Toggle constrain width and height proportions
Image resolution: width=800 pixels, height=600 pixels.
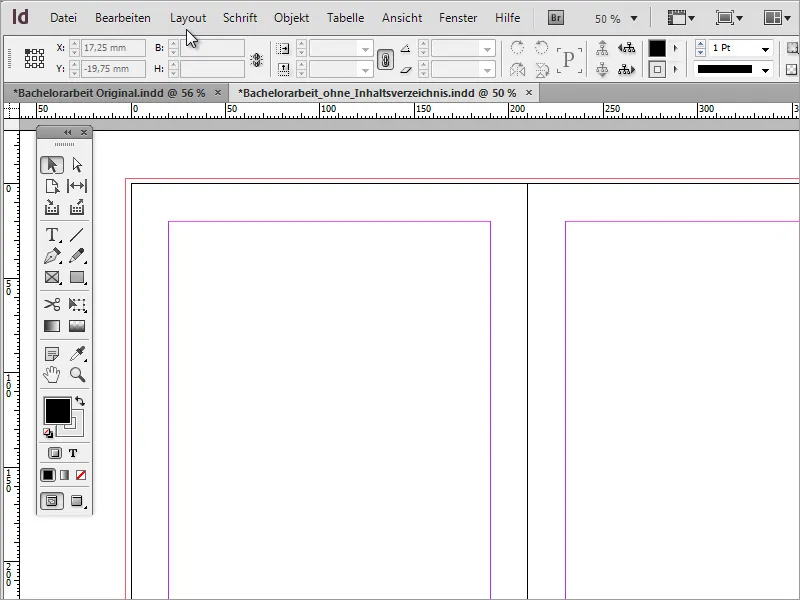[256, 60]
